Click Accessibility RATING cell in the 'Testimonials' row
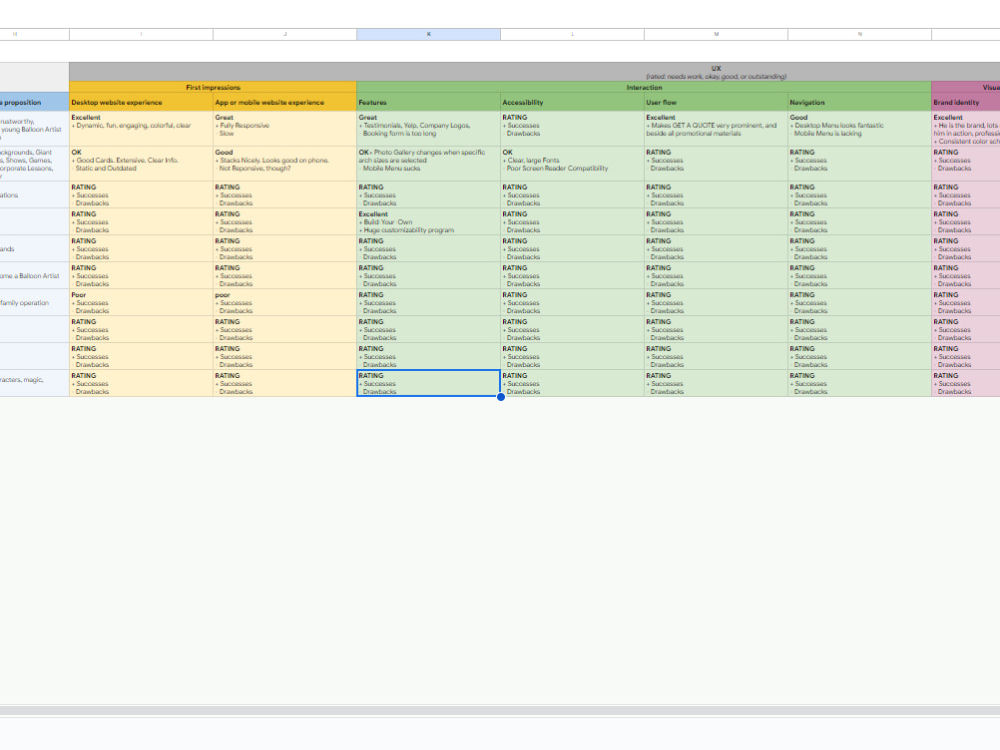The image size is (1000, 750). pyautogui.click(x=572, y=129)
